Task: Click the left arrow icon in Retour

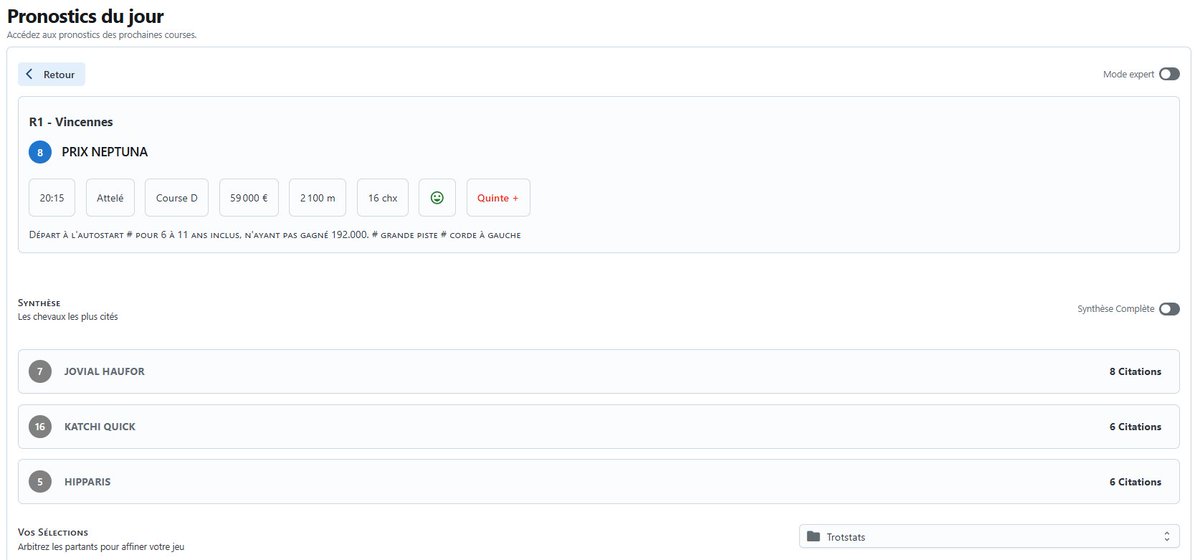Action: point(30,74)
